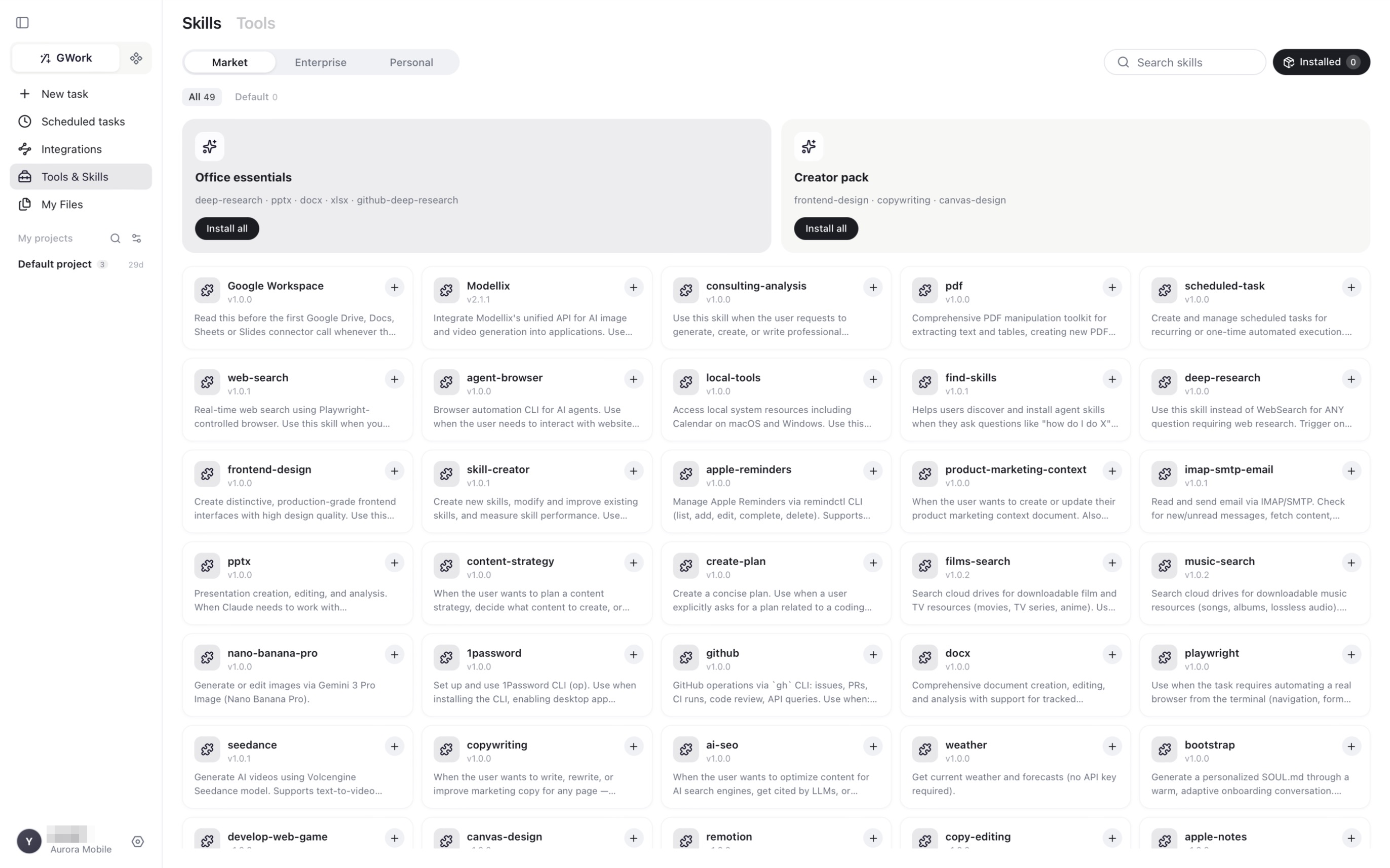This screenshot has width=1390, height=868.
Task: Add the canvas-design skill
Action: pyautogui.click(x=633, y=838)
